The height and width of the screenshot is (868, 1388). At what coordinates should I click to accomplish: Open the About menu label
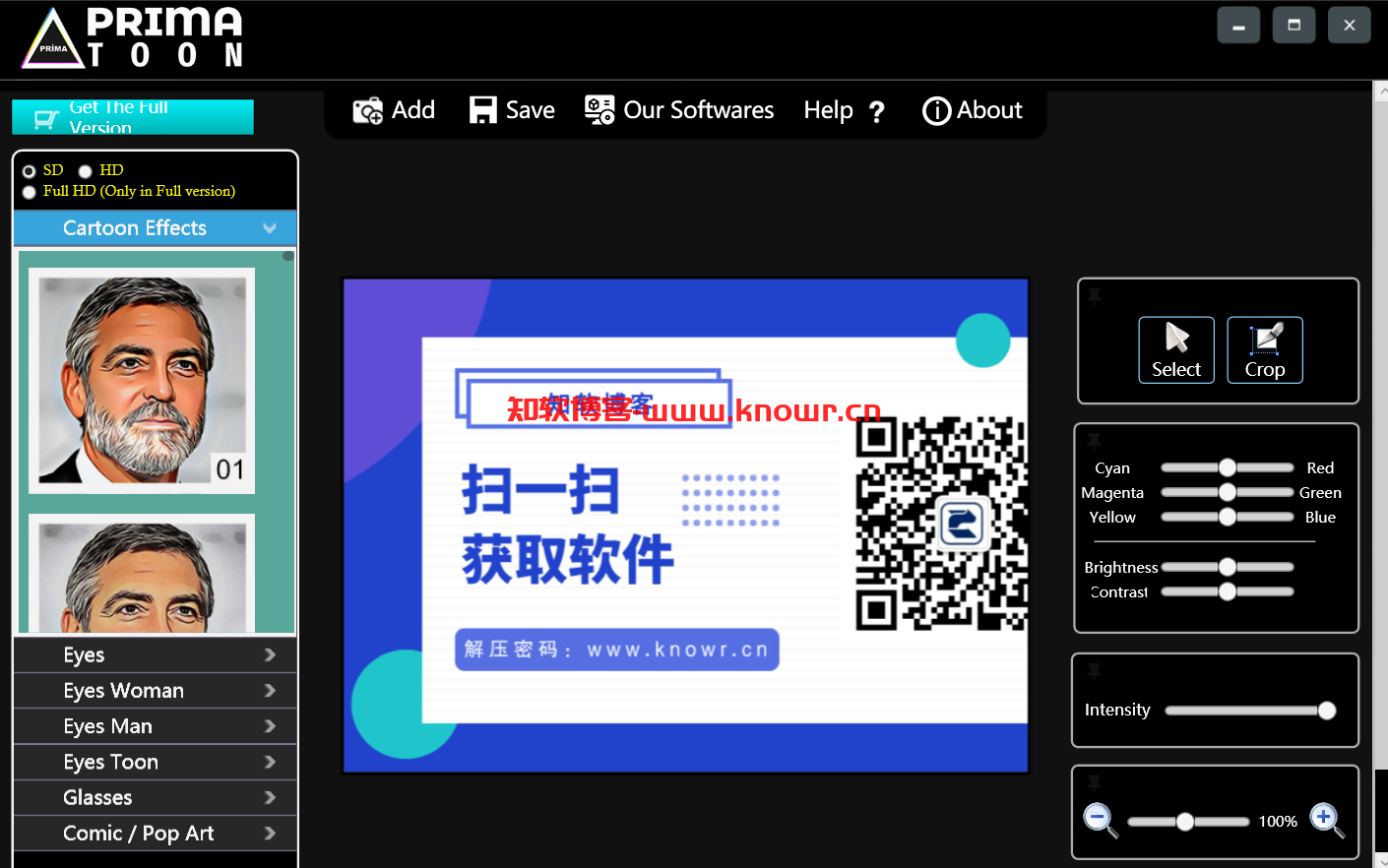tap(989, 110)
